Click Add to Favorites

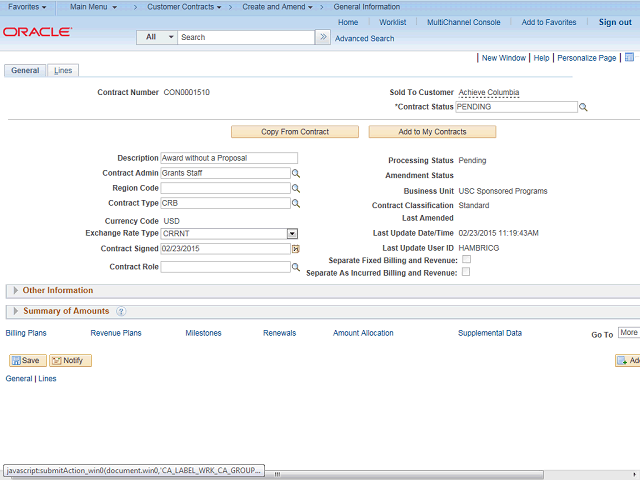tap(549, 22)
